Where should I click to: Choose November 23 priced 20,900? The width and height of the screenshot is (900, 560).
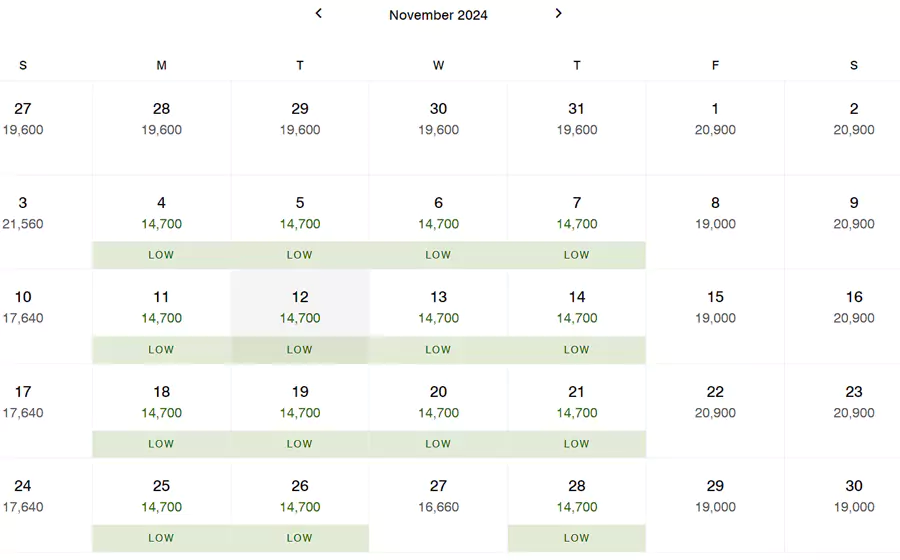[x=853, y=402]
